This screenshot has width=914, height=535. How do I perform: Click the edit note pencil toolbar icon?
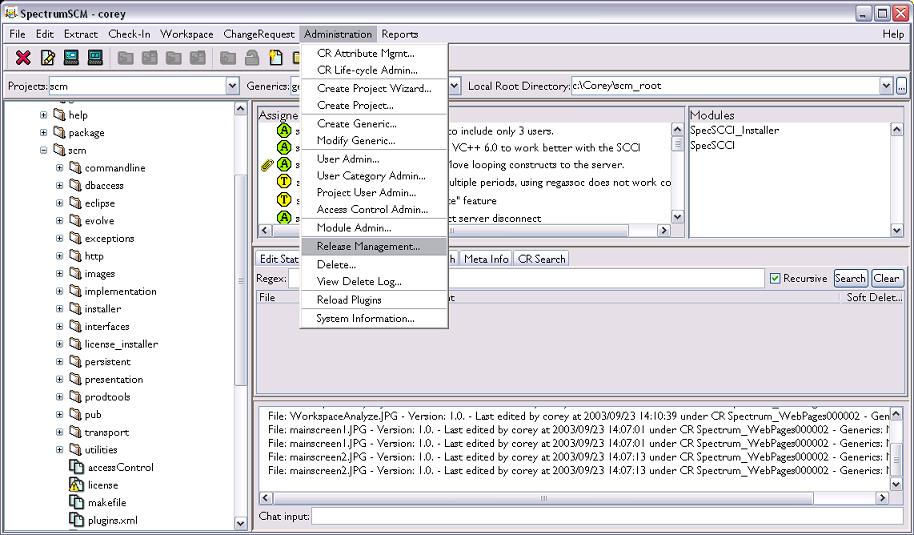pos(47,58)
